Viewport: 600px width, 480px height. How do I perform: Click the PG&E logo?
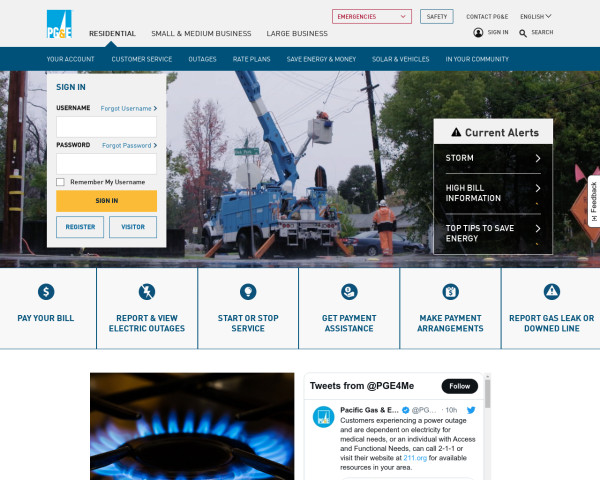pyautogui.click(x=59, y=24)
